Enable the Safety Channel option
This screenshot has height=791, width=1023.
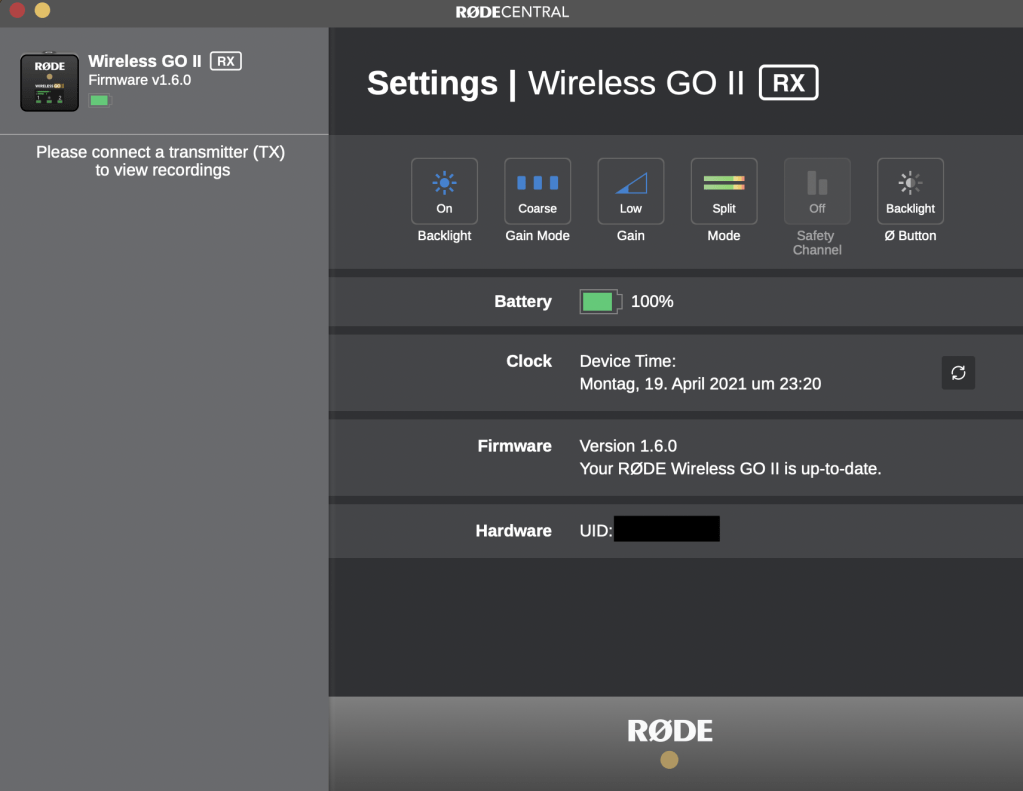817,191
